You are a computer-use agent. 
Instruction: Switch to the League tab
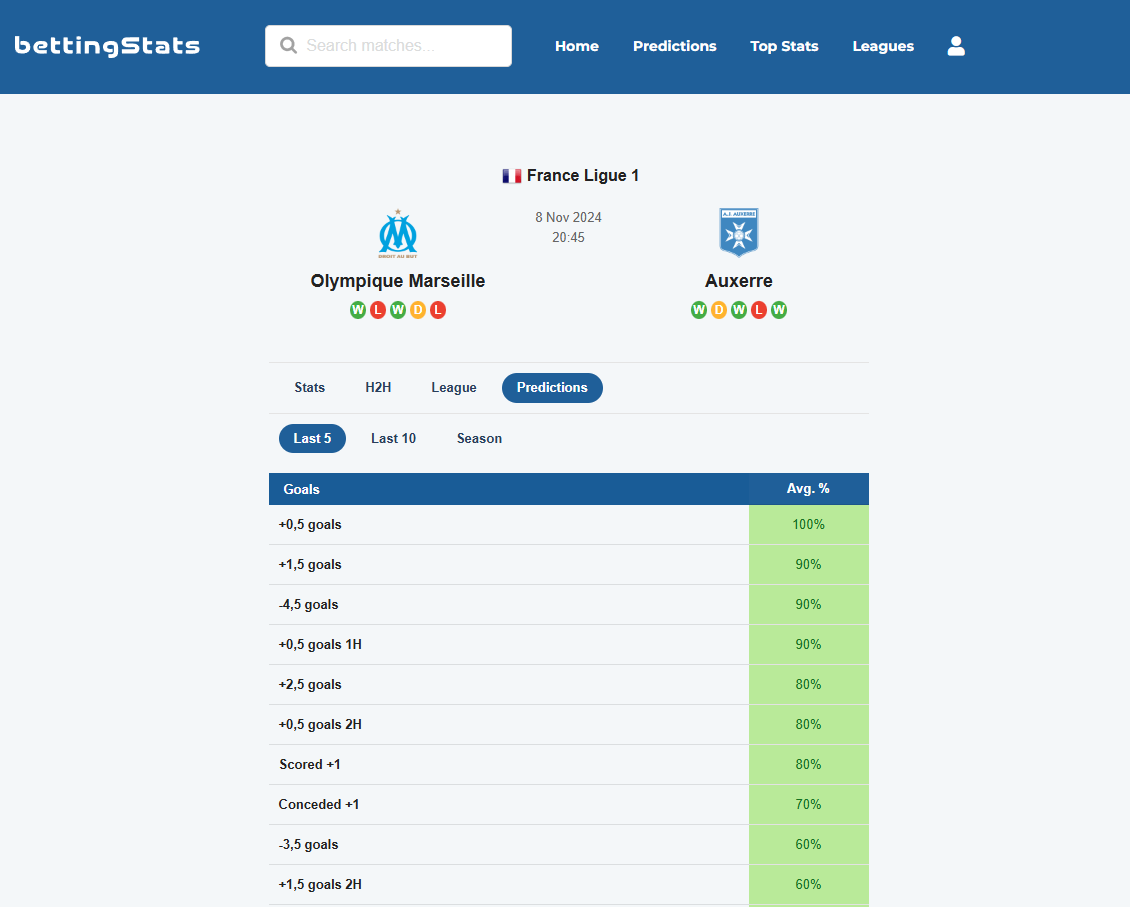pos(454,388)
